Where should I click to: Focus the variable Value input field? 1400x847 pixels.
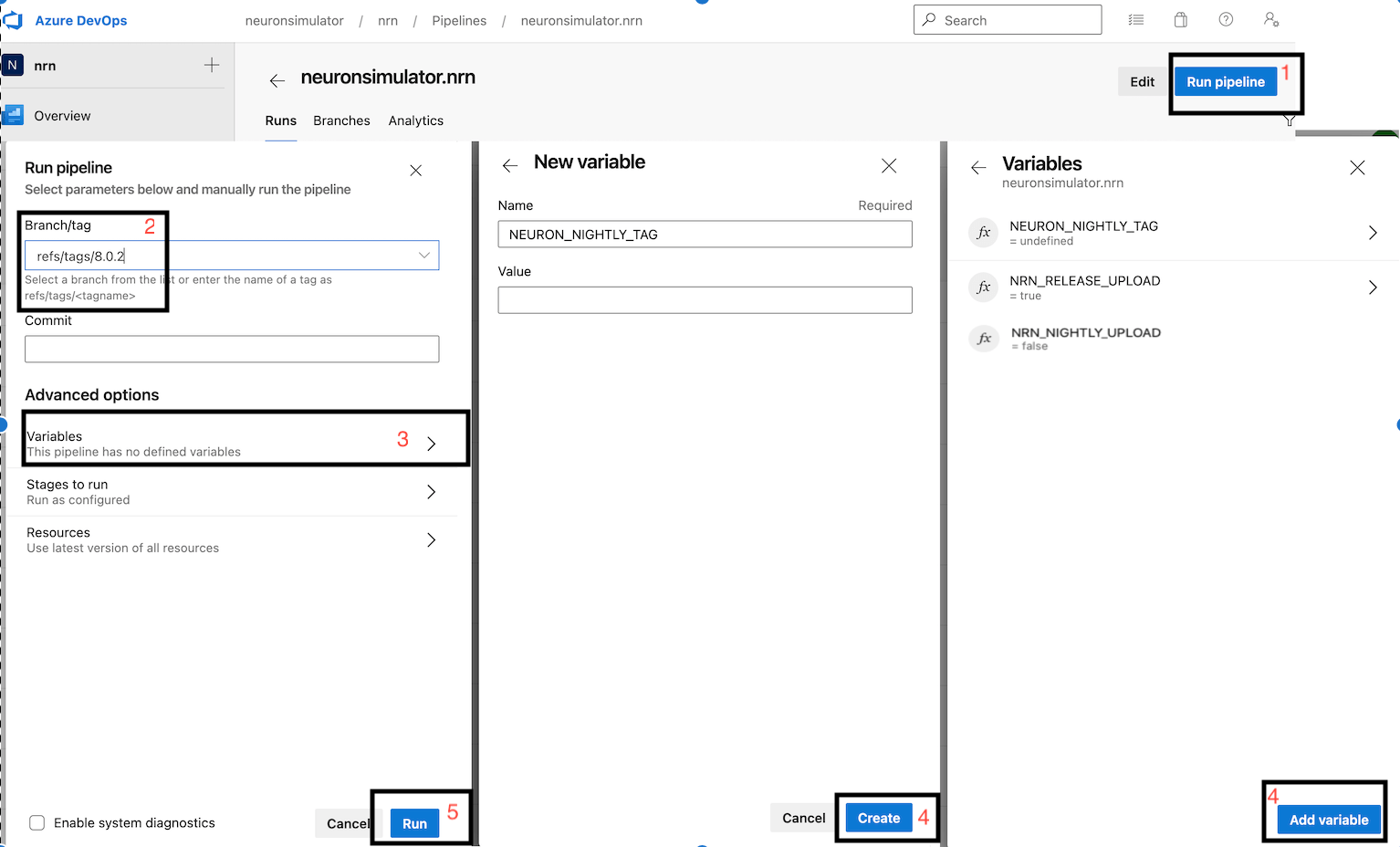tap(705, 300)
